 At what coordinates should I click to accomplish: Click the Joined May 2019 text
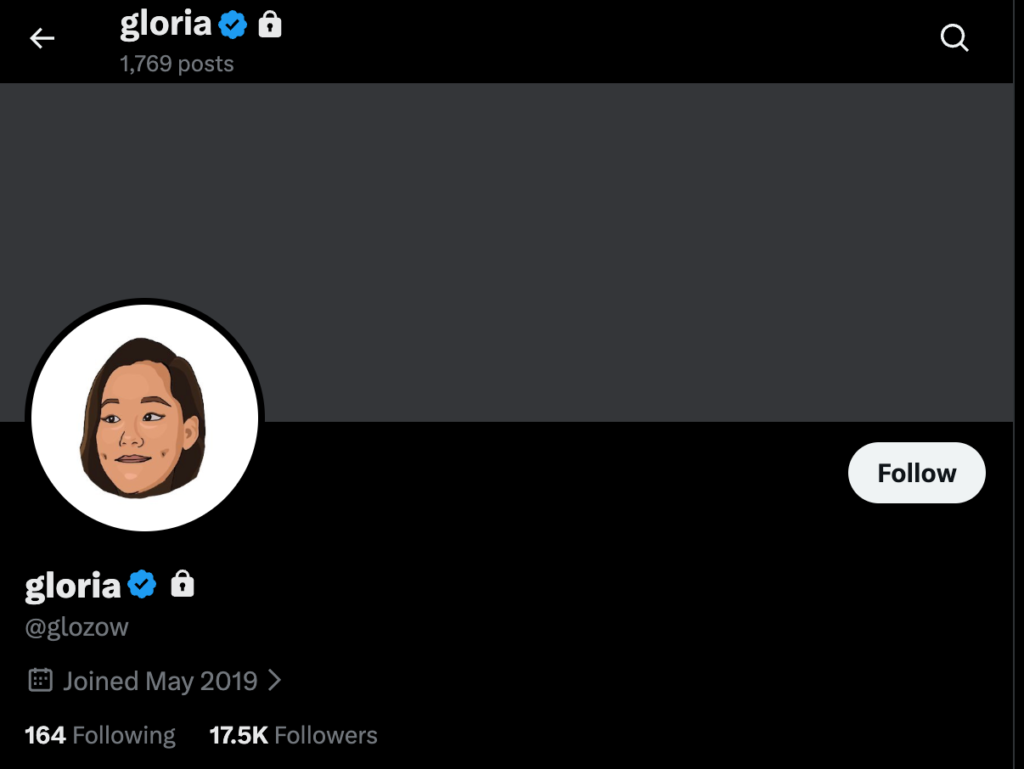(x=160, y=681)
